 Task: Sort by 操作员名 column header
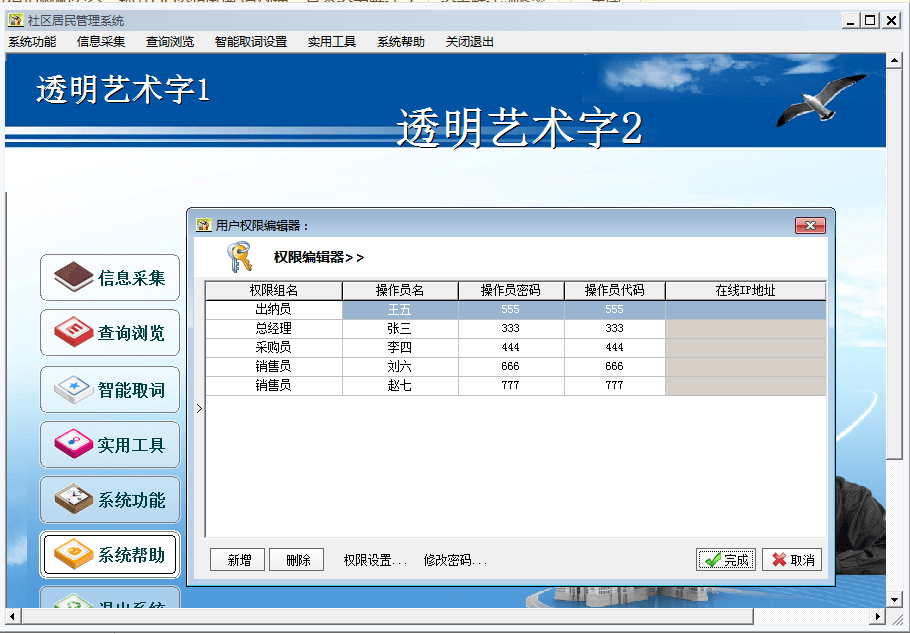[x=400, y=291]
